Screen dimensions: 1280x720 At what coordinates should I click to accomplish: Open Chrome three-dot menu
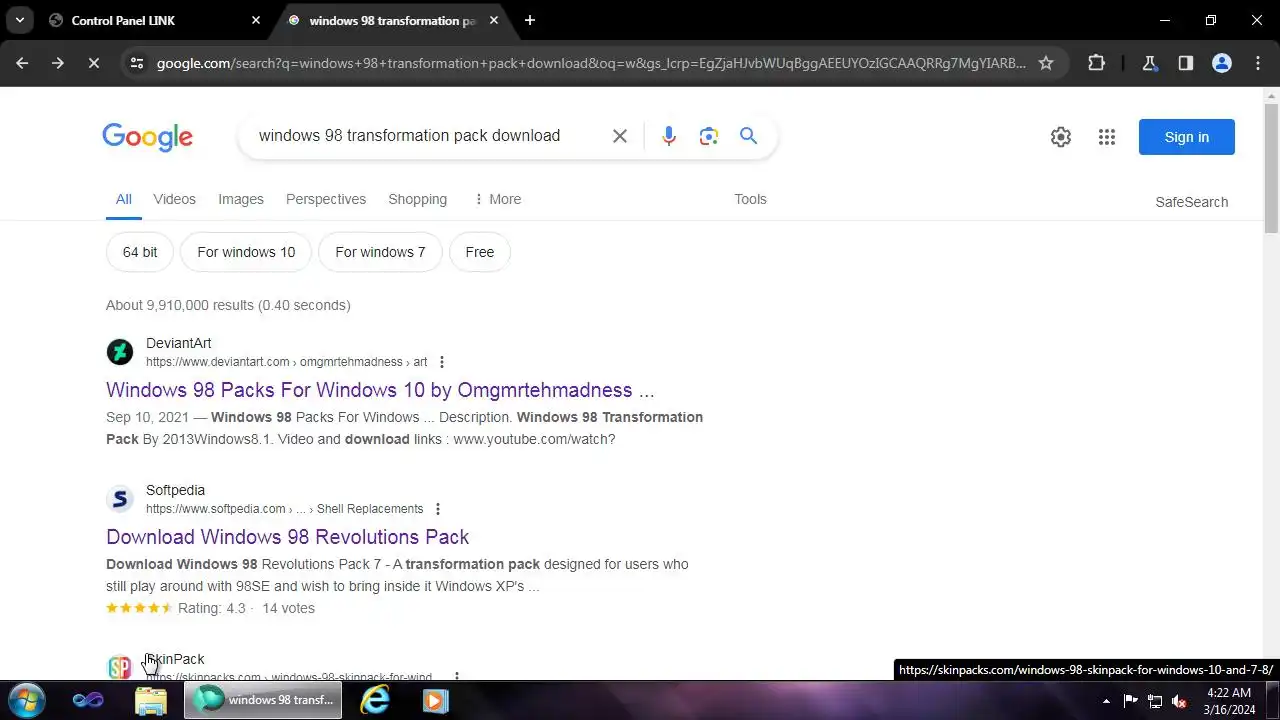(x=1258, y=63)
